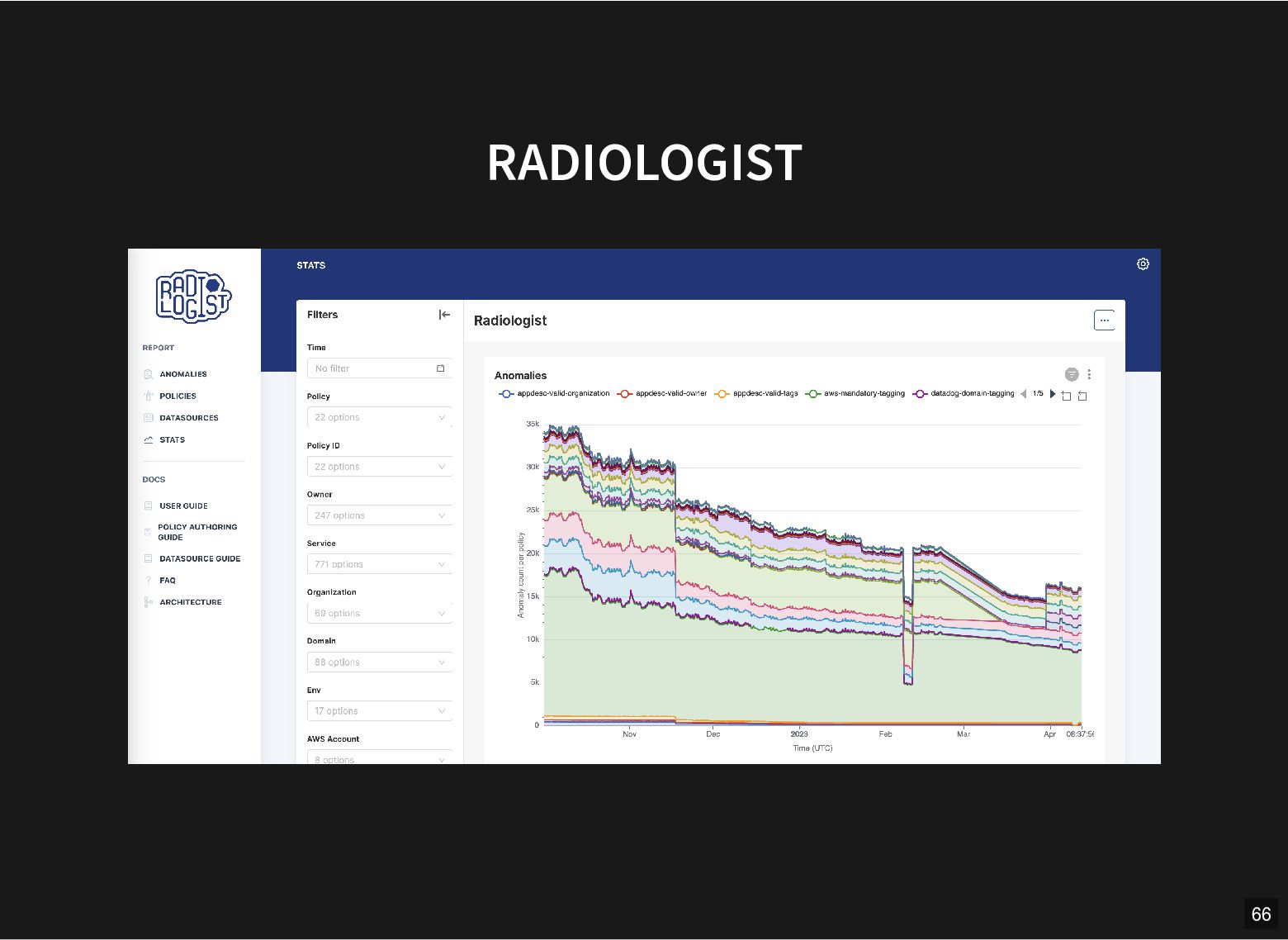Click the Datasources sidebar icon

149,418
